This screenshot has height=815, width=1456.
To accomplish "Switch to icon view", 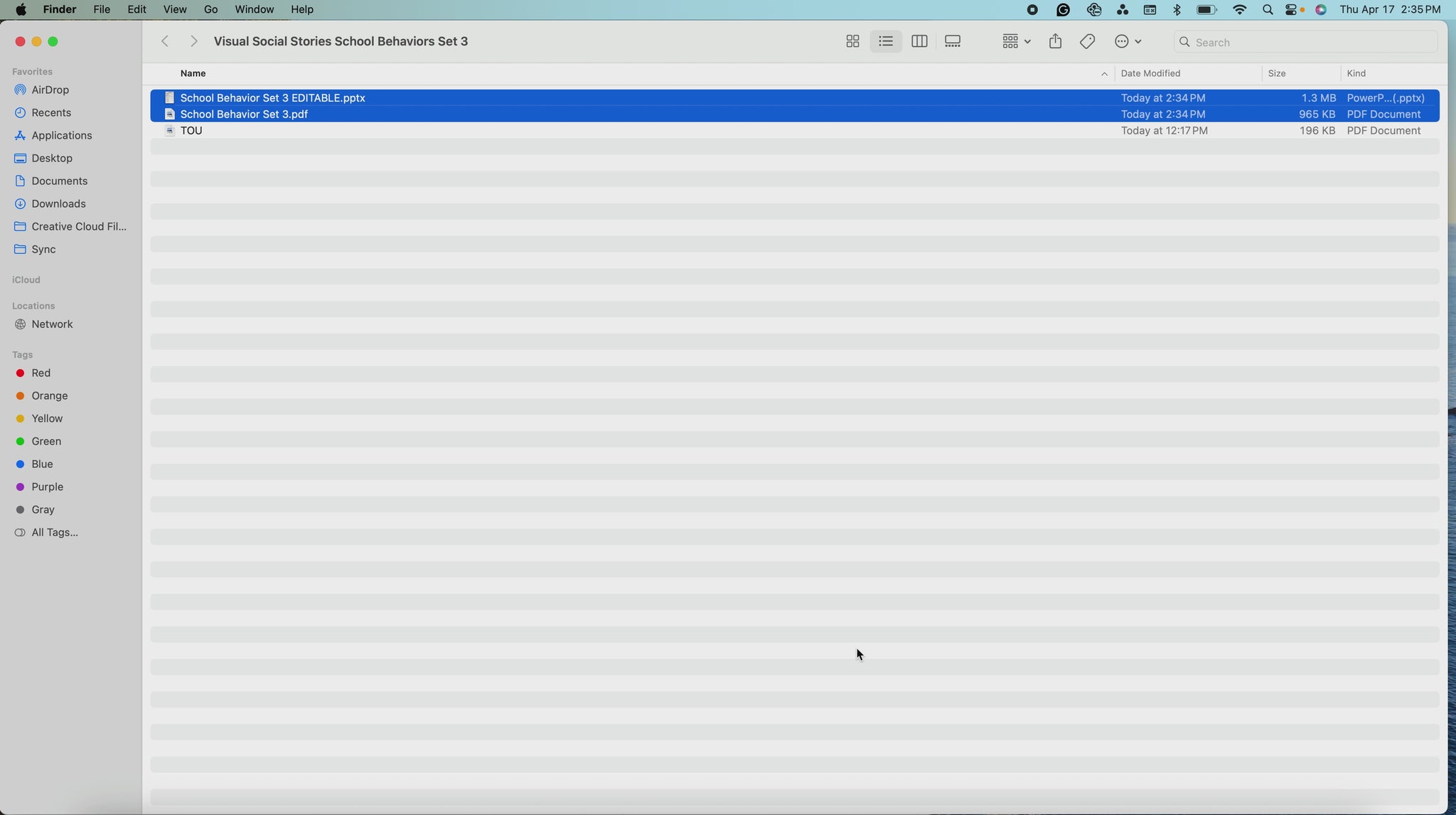I will 852,42.
